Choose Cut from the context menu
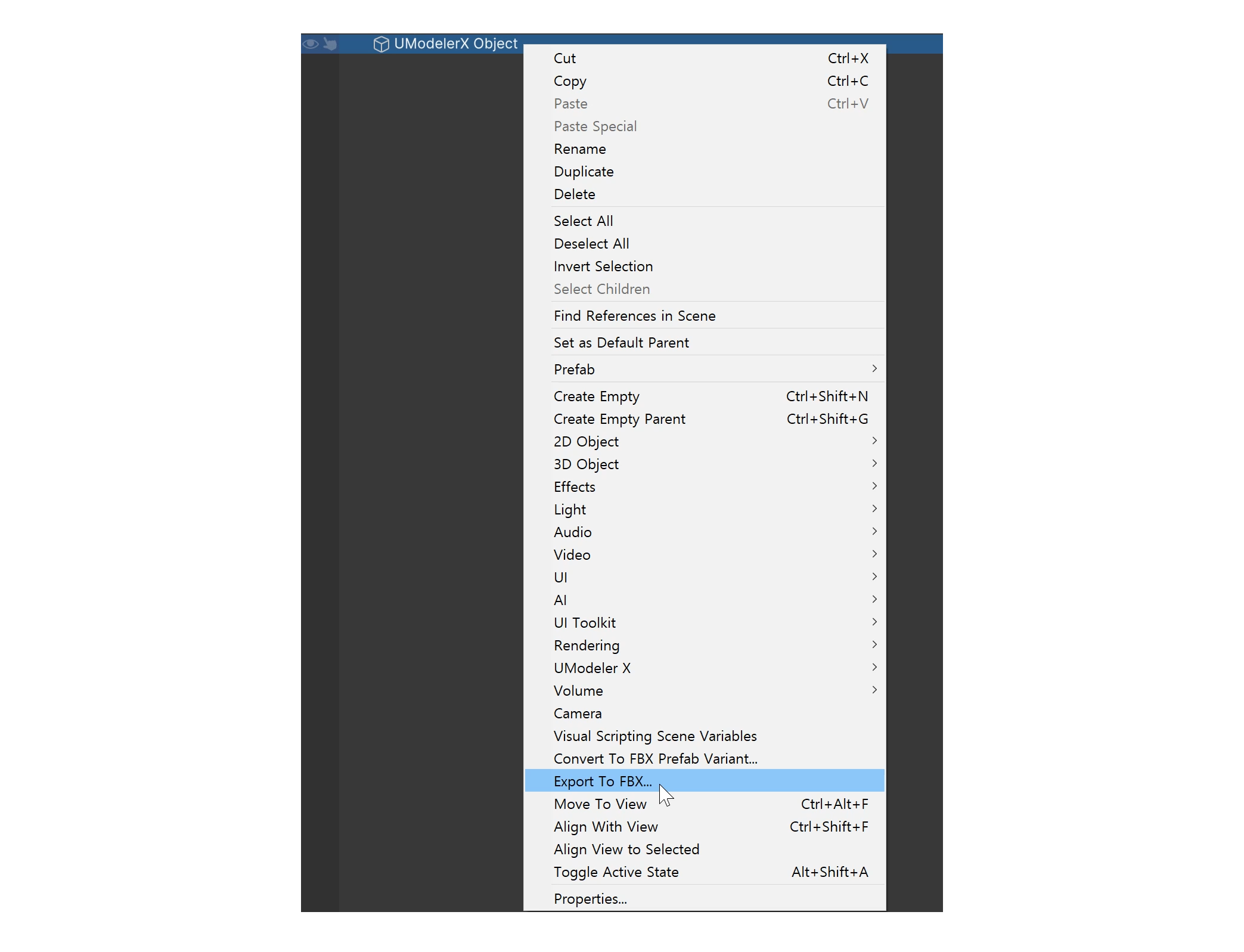 705,58
